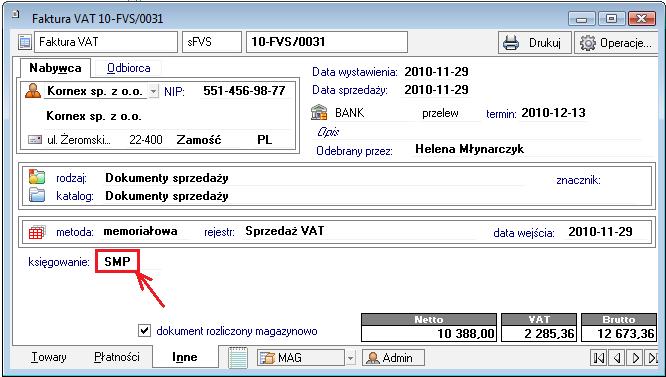Click the rodzaj folder icon
Image resolution: width=666 pixels, height=377 pixels.
(37, 177)
